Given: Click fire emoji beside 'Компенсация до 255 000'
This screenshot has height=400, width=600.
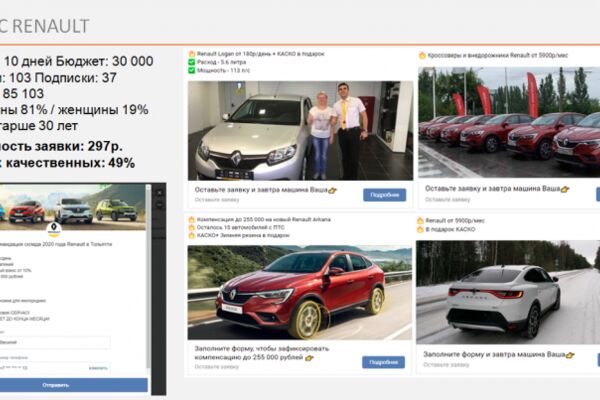Looking at the screenshot, I should pos(192,220).
